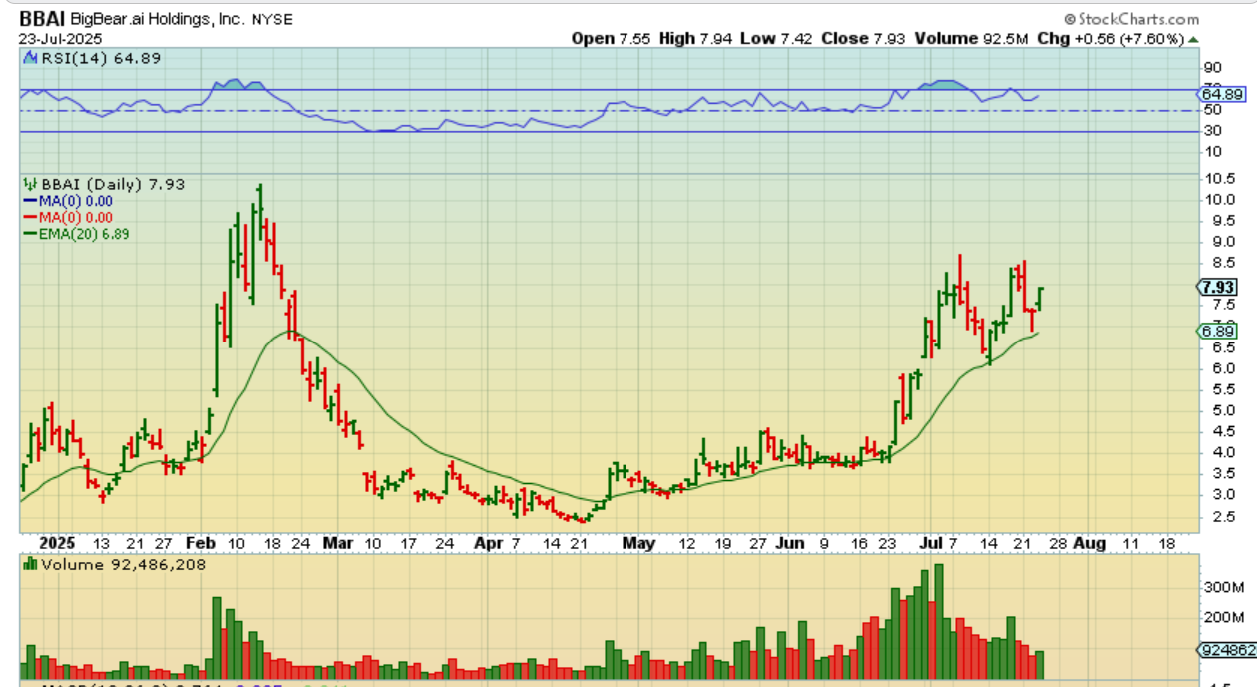Click the 200M volume axis label
This screenshot has width=1257, height=687.
(1222, 618)
